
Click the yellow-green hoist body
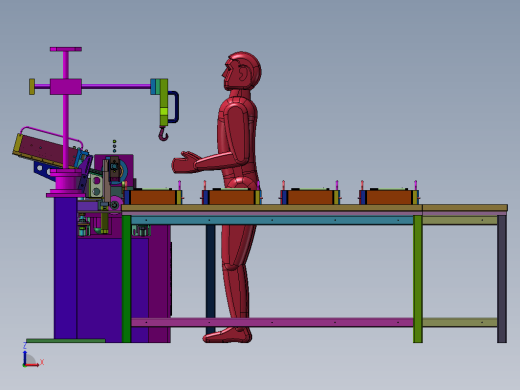pyautogui.click(x=164, y=102)
